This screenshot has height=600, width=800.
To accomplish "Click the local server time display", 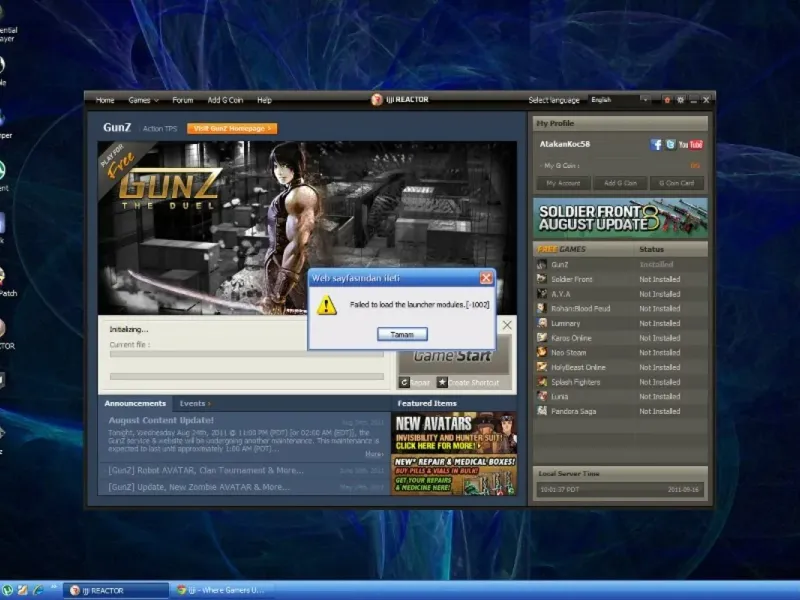I will 620,489.
